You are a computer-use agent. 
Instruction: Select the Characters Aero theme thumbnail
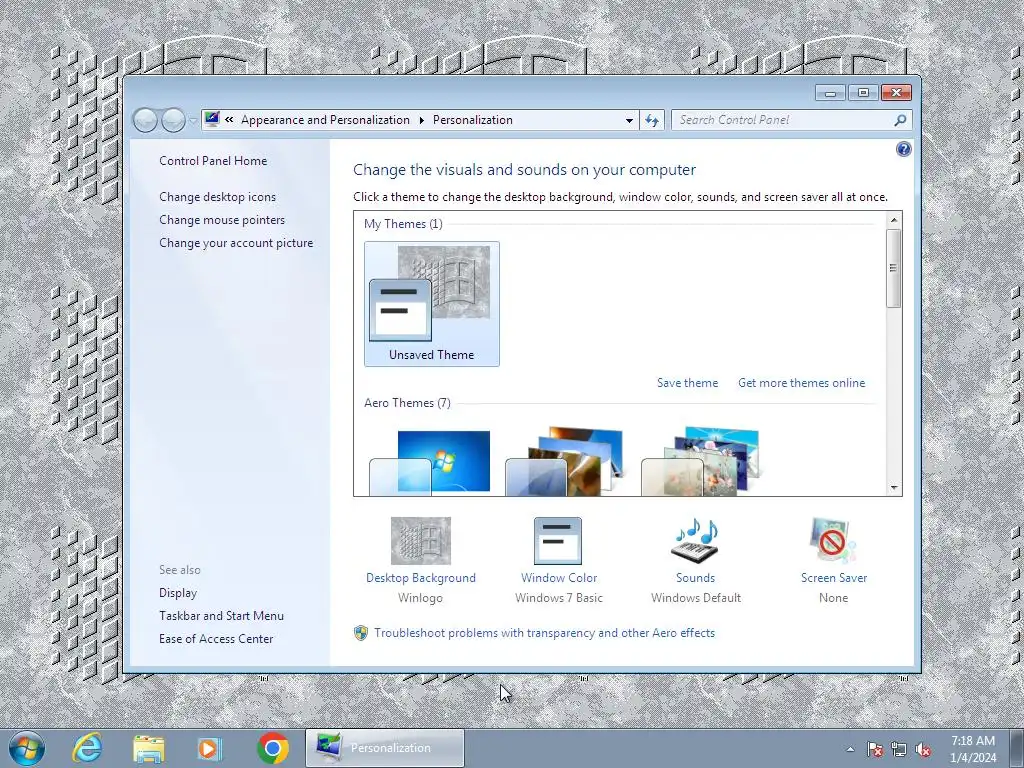click(x=700, y=462)
